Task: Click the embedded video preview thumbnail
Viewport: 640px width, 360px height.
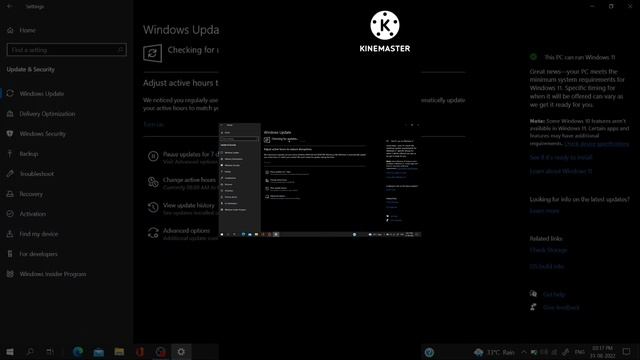Action: click(320, 180)
